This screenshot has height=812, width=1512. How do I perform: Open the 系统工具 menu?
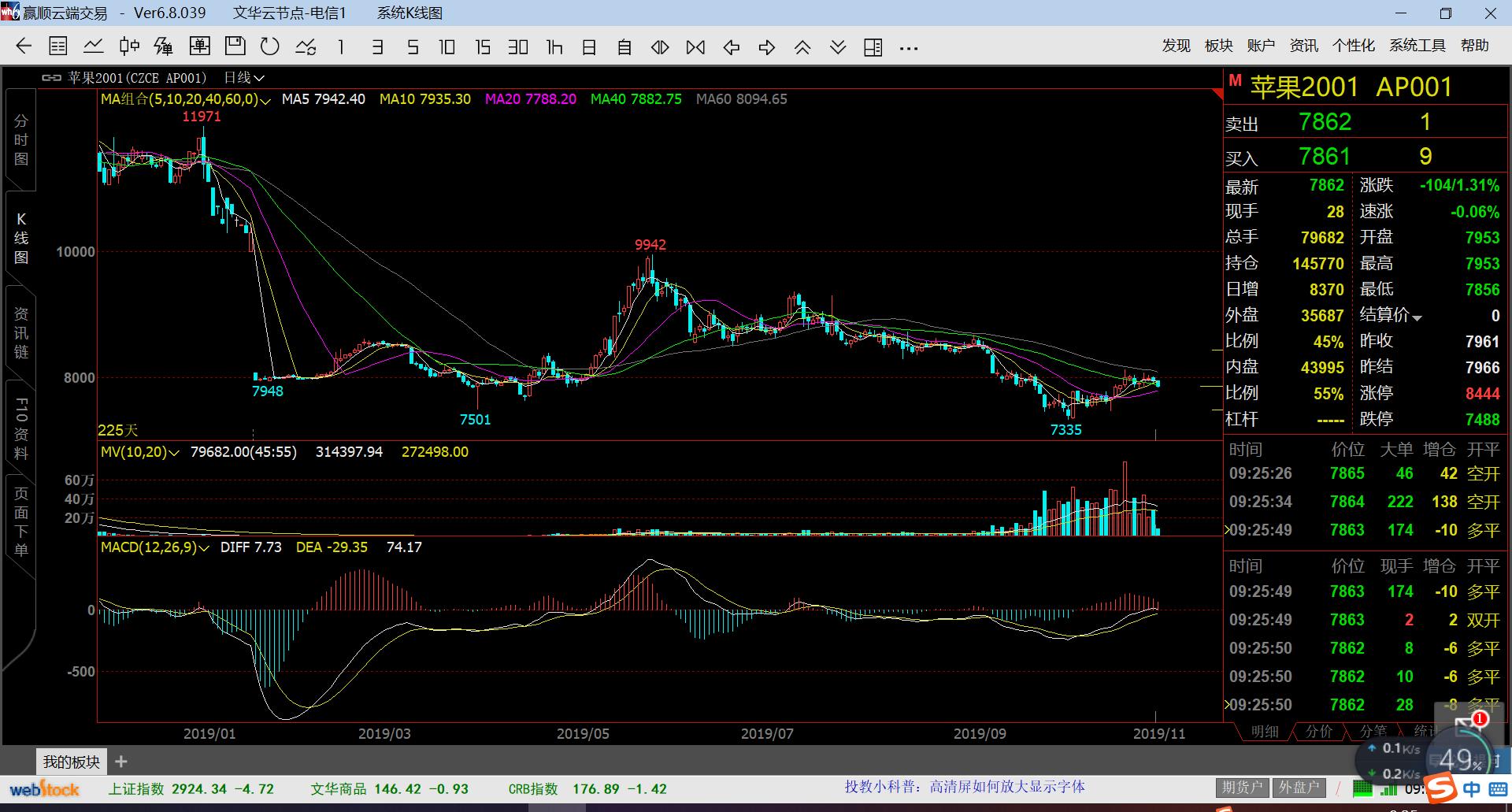pyautogui.click(x=1417, y=46)
